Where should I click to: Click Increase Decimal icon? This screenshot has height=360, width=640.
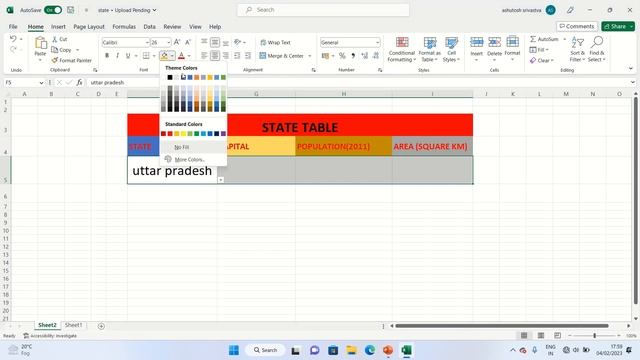tap(364, 56)
